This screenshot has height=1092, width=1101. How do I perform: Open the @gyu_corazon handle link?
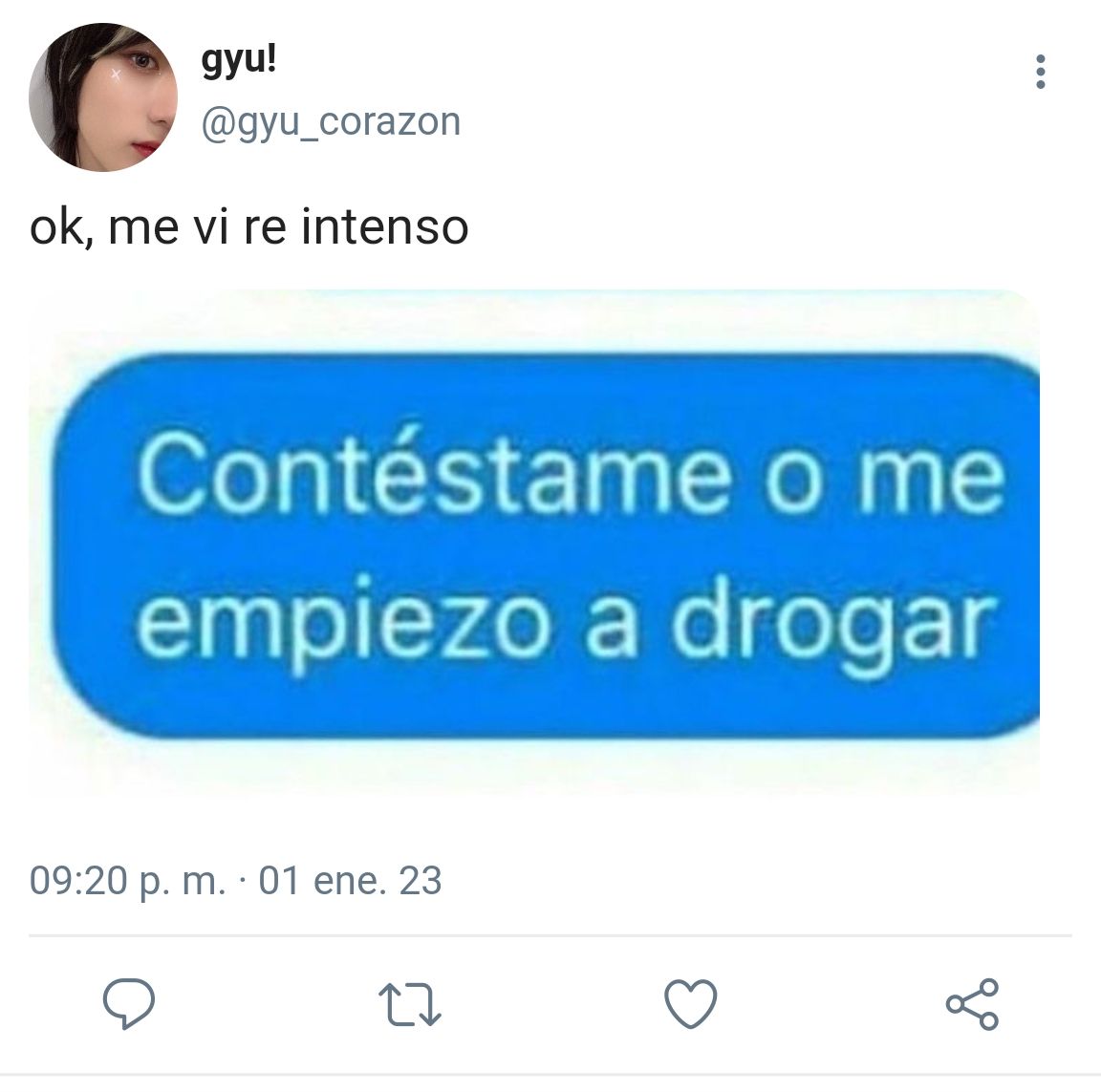pos(331,122)
